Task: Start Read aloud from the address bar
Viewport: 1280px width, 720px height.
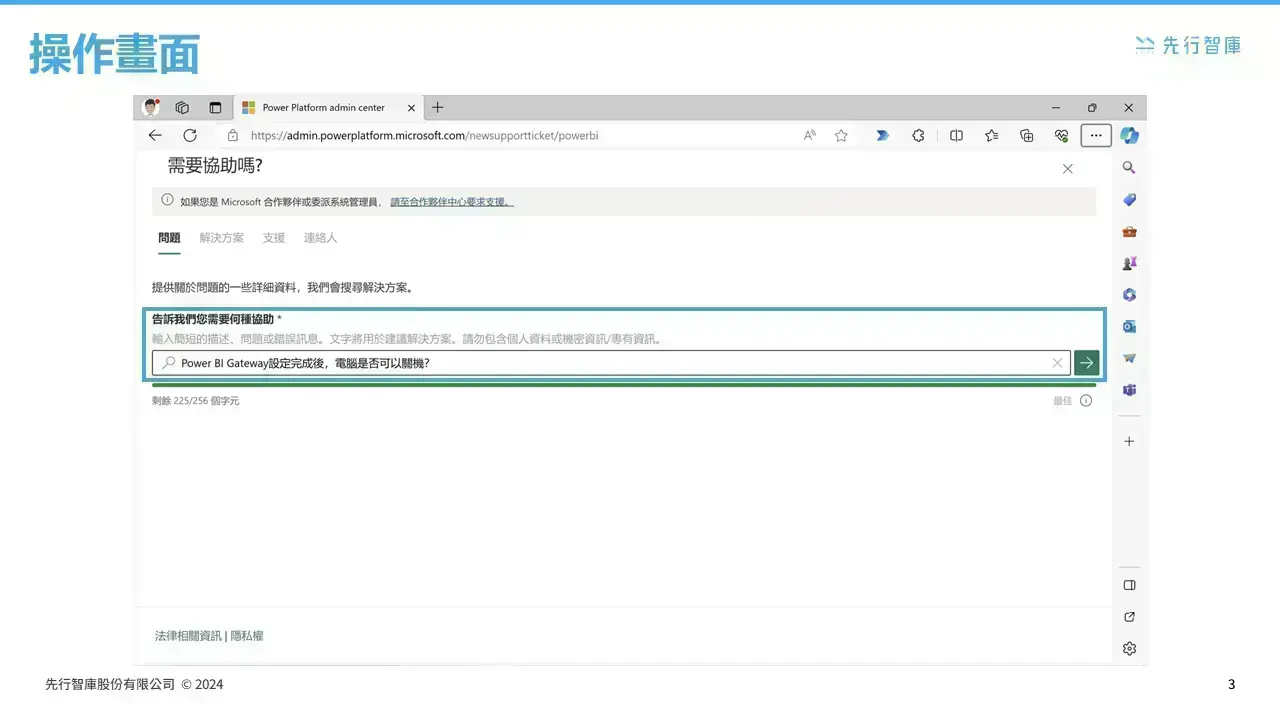Action: [810, 136]
